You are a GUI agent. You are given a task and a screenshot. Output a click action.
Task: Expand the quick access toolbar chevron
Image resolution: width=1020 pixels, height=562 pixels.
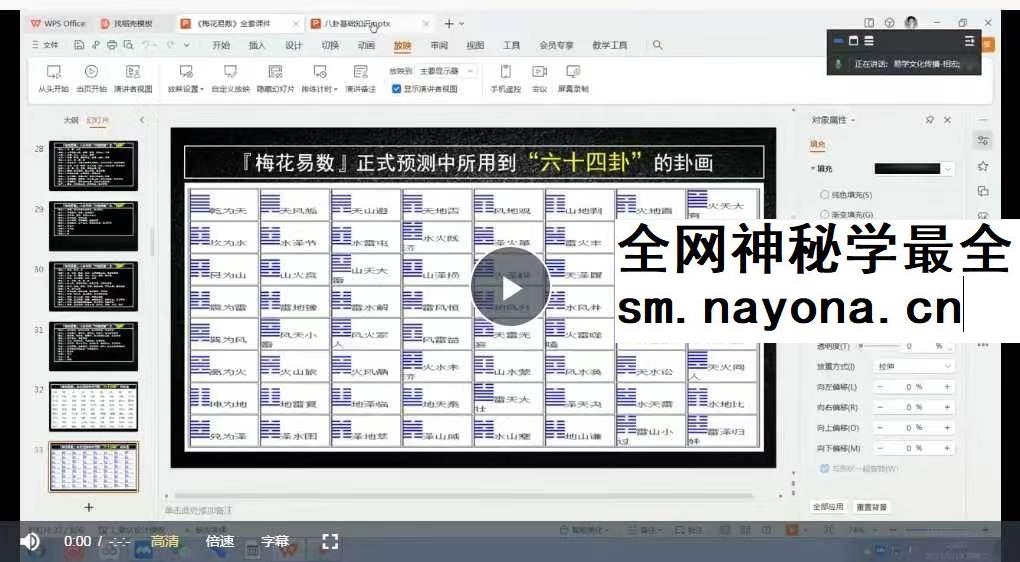pos(187,45)
